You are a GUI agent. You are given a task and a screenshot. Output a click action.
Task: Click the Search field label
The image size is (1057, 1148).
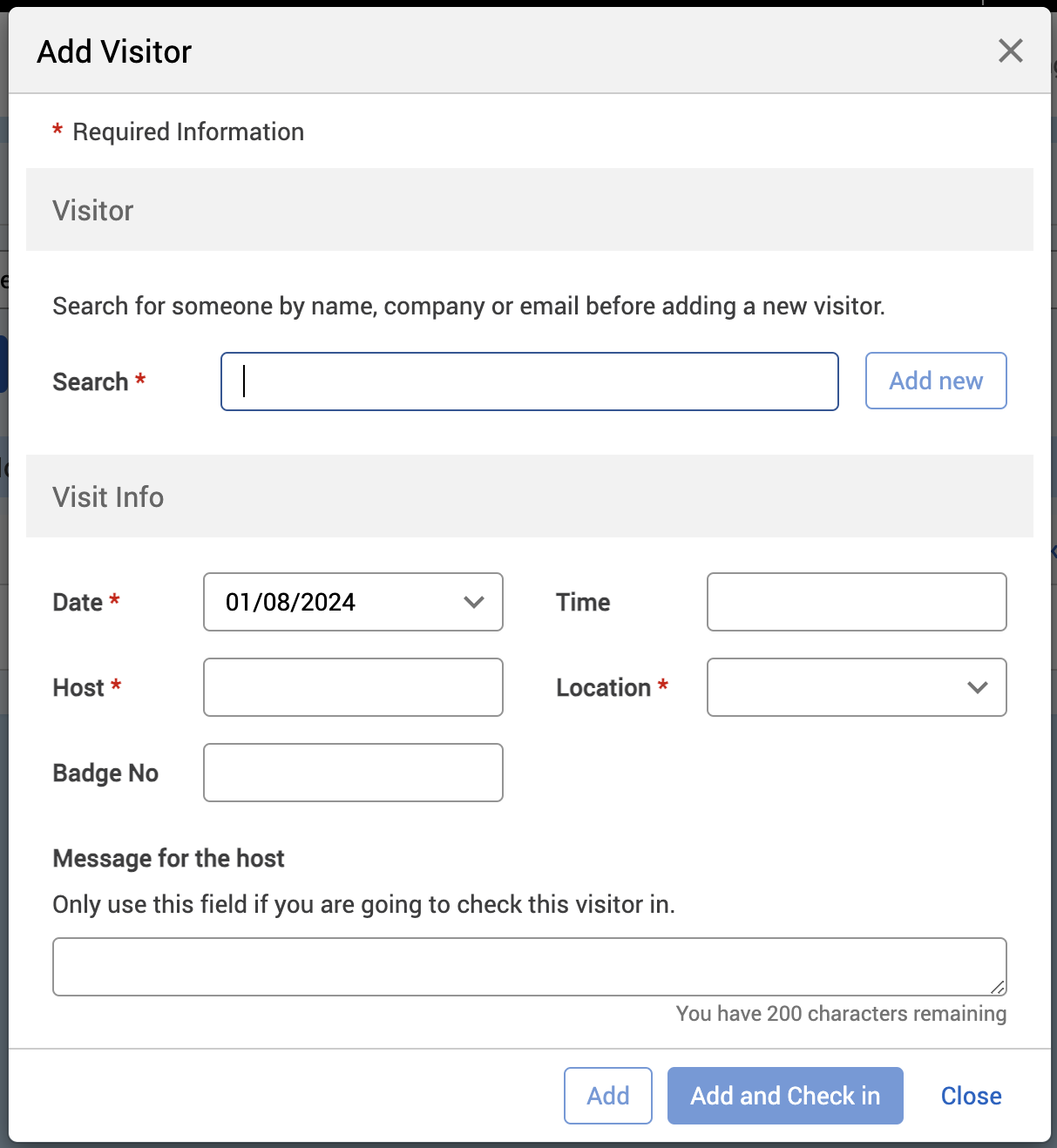click(x=91, y=382)
